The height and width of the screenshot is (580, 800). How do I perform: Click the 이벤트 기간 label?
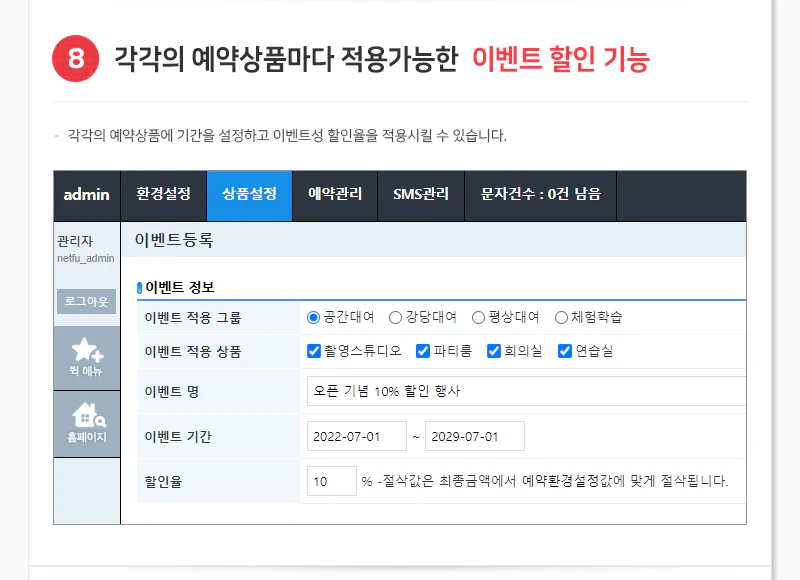click(x=178, y=437)
